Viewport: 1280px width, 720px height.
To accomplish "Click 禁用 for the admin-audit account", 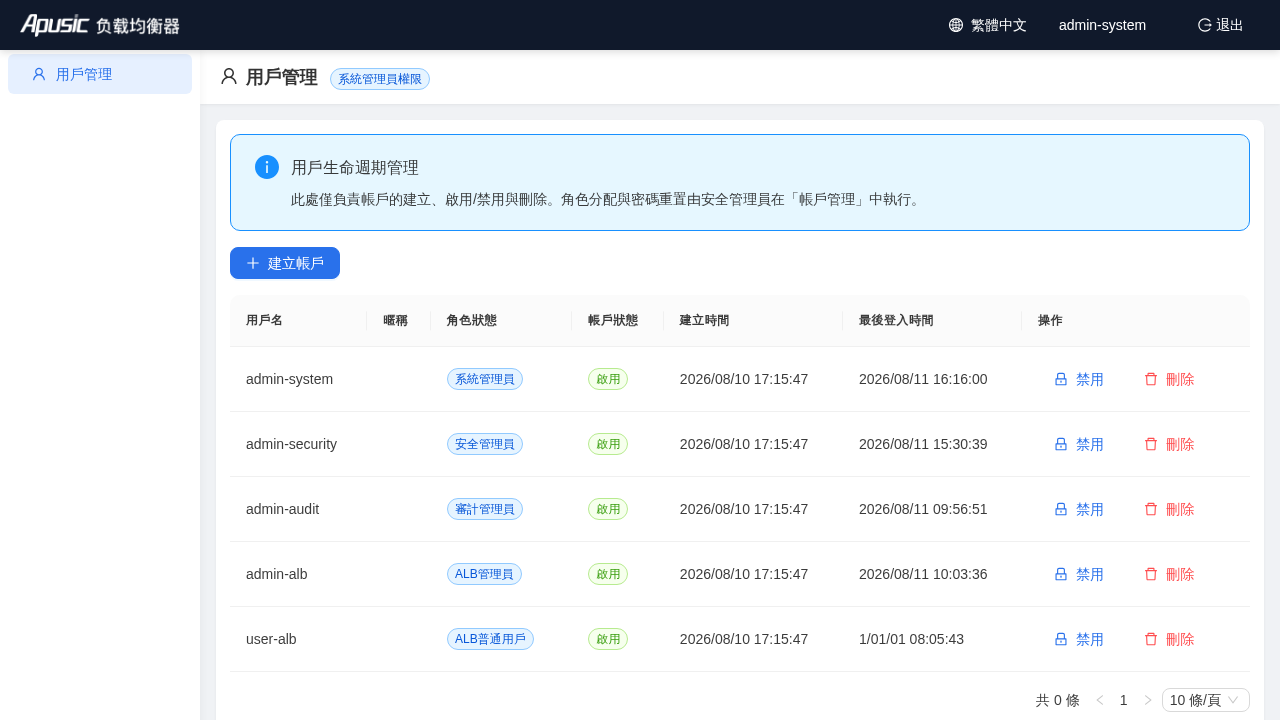I will (x=1079, y=509).
